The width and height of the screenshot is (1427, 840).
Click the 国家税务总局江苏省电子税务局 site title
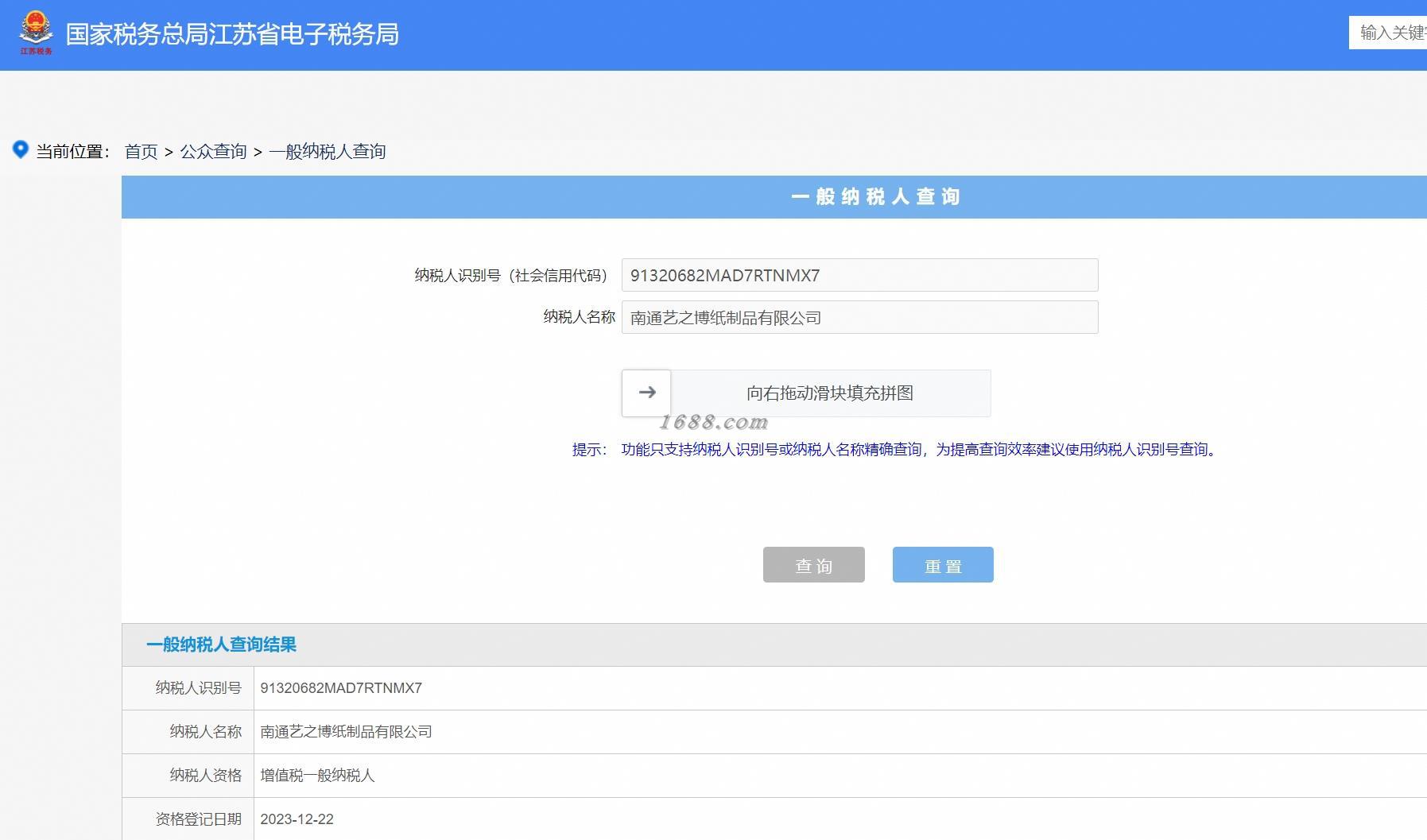[232, 34]
